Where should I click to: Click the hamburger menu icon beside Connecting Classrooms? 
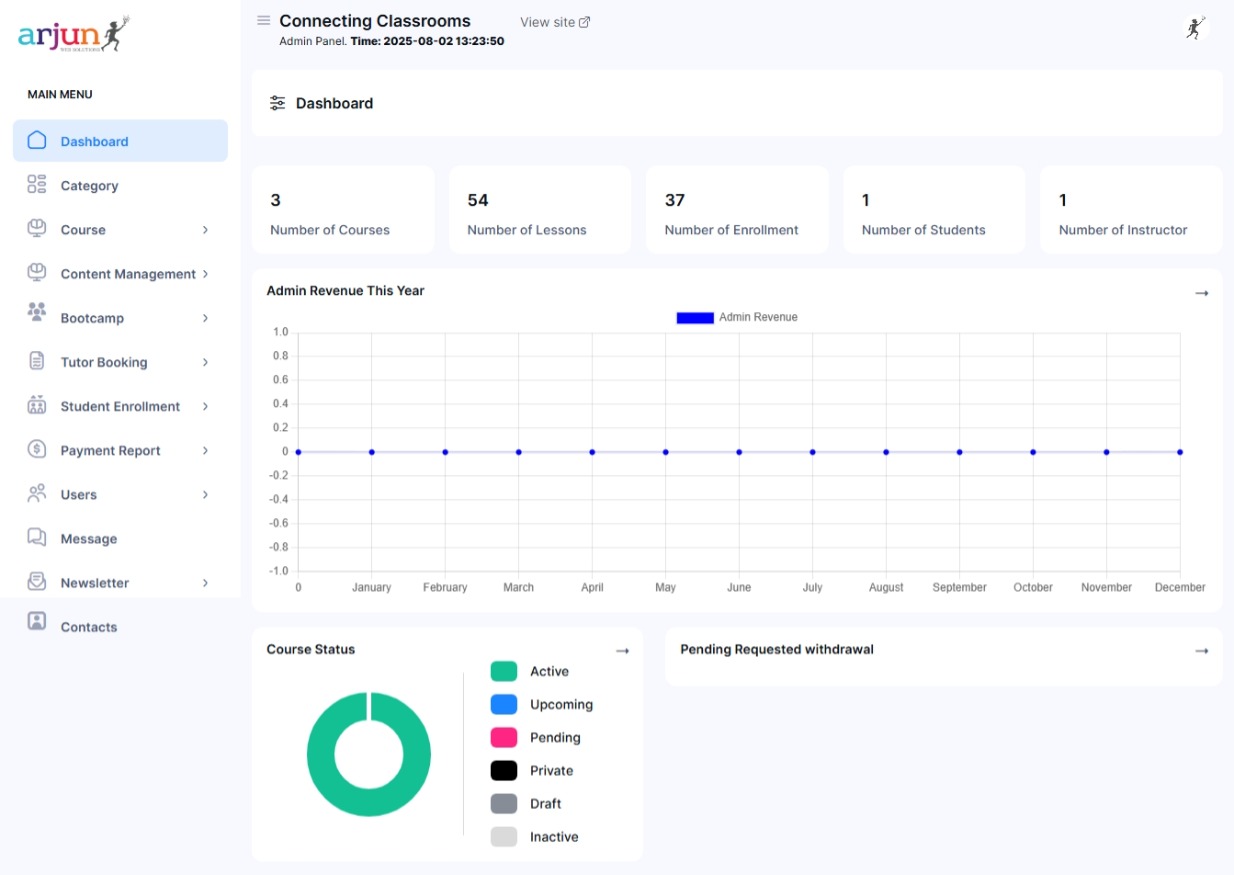click(264, 21)
